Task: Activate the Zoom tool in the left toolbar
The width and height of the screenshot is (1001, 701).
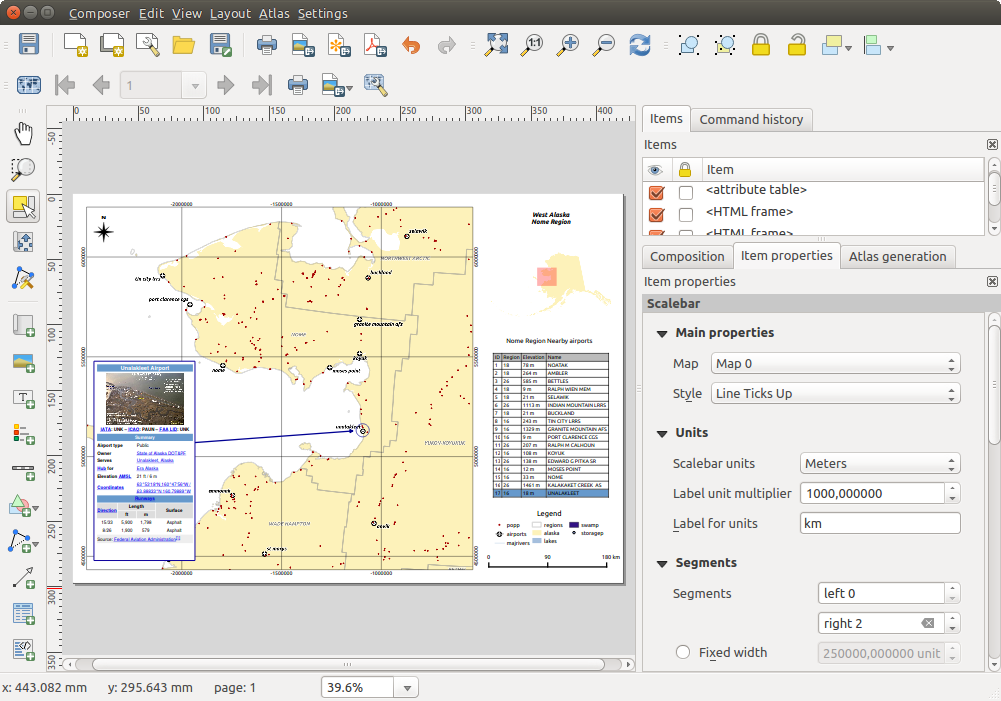Action: tap(23, 169)
